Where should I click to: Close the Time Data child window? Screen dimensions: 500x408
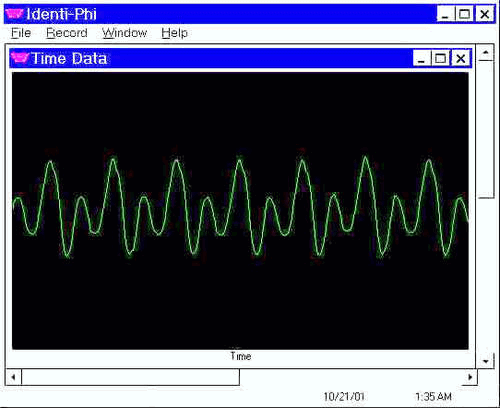[461, 59]
